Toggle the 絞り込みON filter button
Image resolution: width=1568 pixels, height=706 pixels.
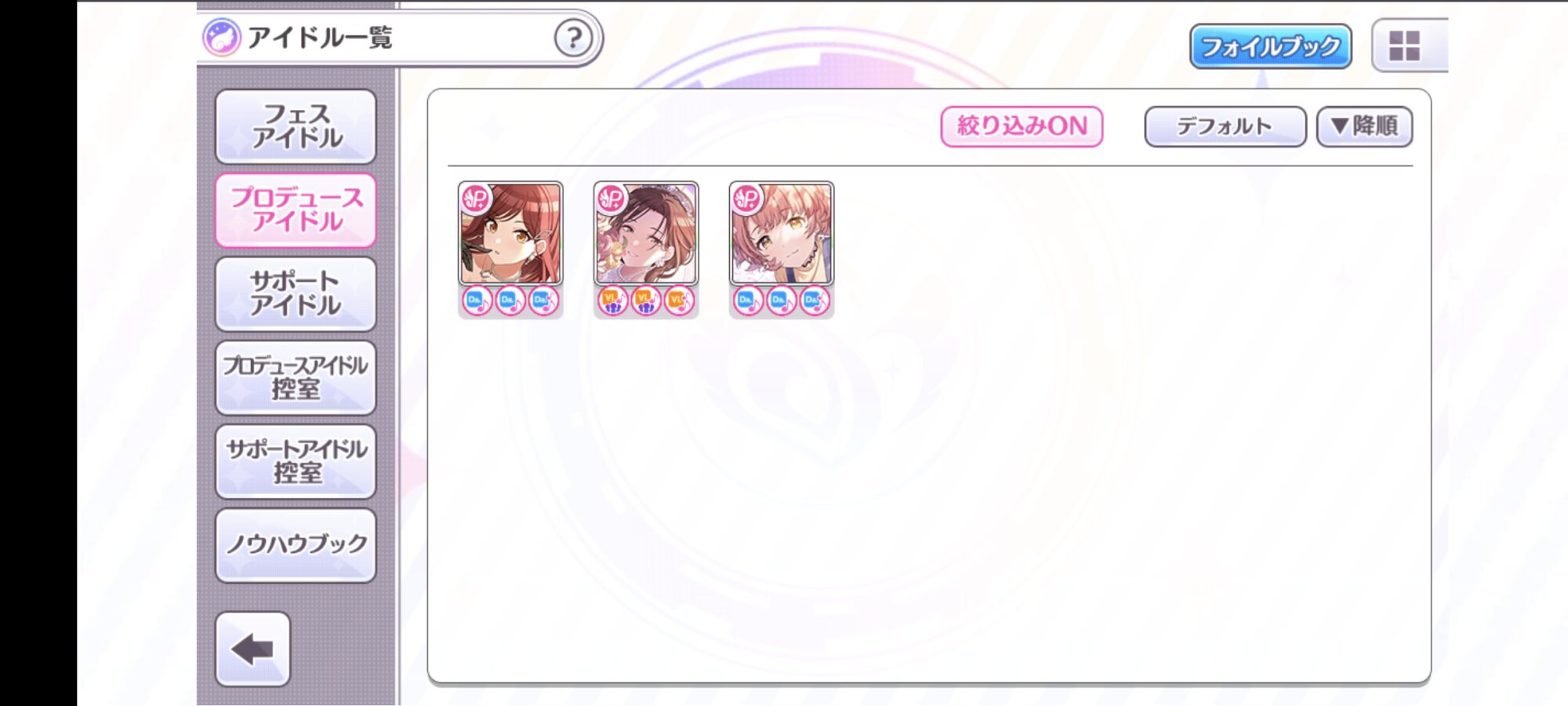[x=1022, y=126]
